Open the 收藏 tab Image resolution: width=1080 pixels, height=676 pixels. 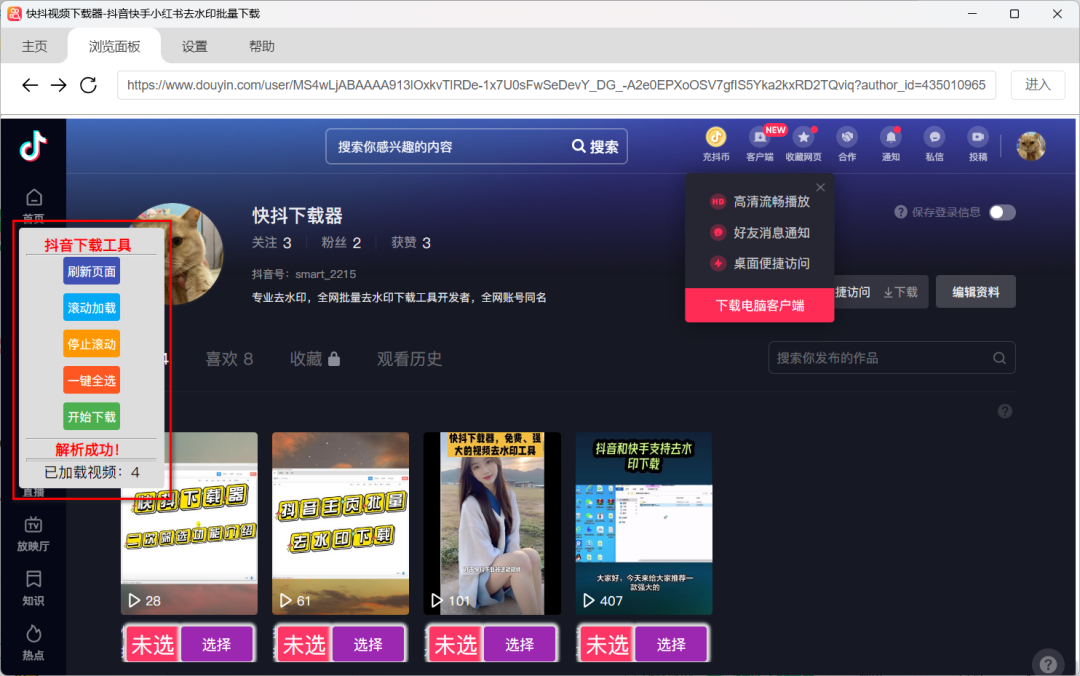click(315, 358)
